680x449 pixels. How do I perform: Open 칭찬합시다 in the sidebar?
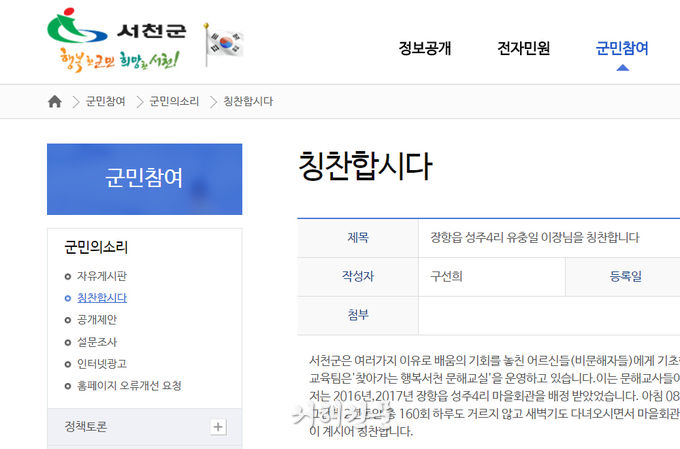[102, 298]
